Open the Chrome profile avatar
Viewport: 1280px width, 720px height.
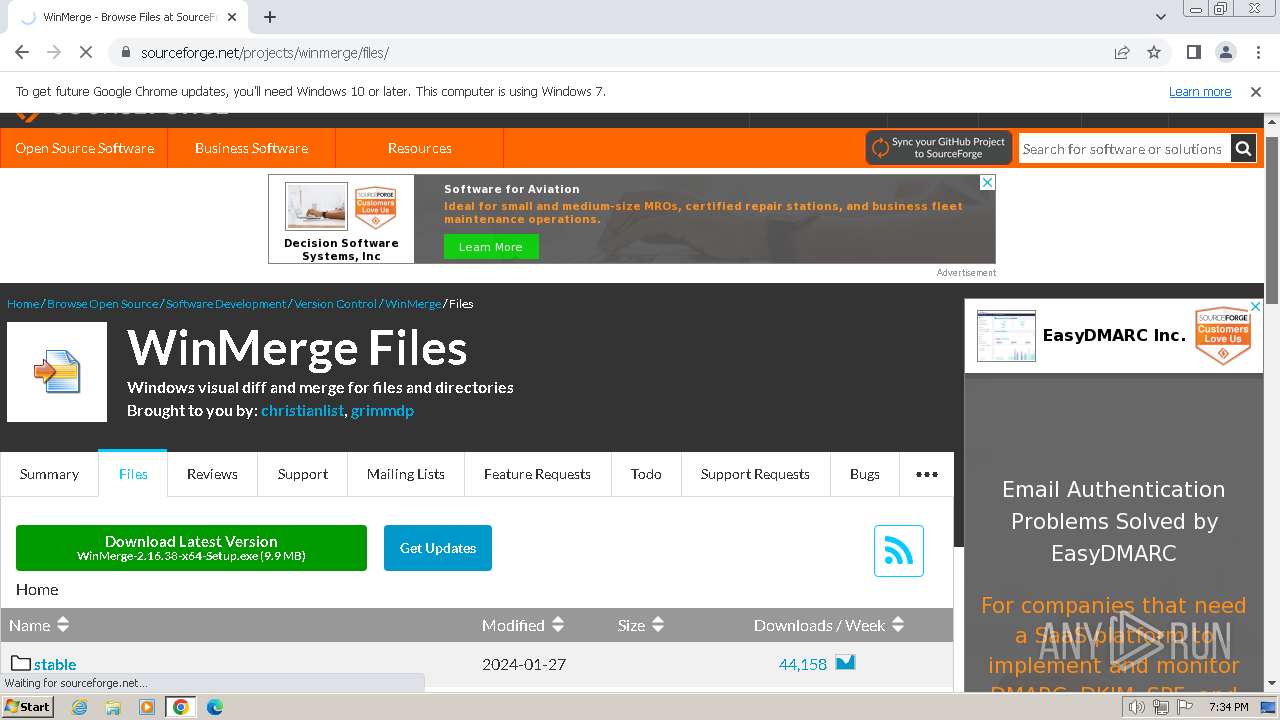pos(1225,52)
